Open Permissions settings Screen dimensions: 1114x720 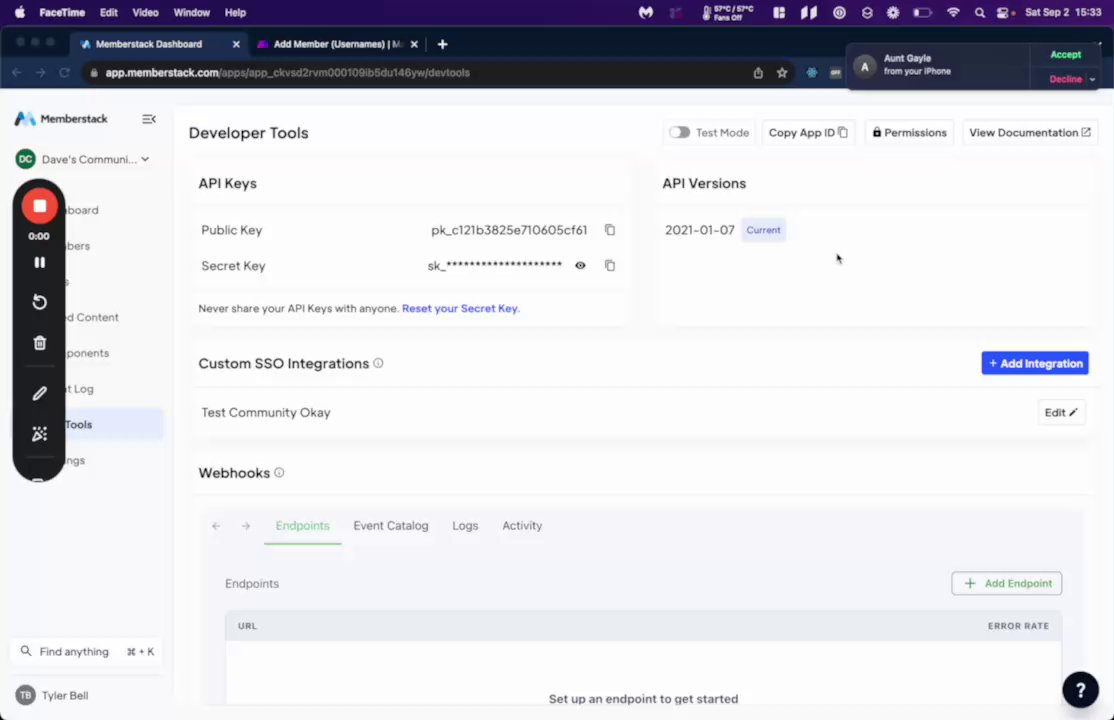[x=909, y=132]
